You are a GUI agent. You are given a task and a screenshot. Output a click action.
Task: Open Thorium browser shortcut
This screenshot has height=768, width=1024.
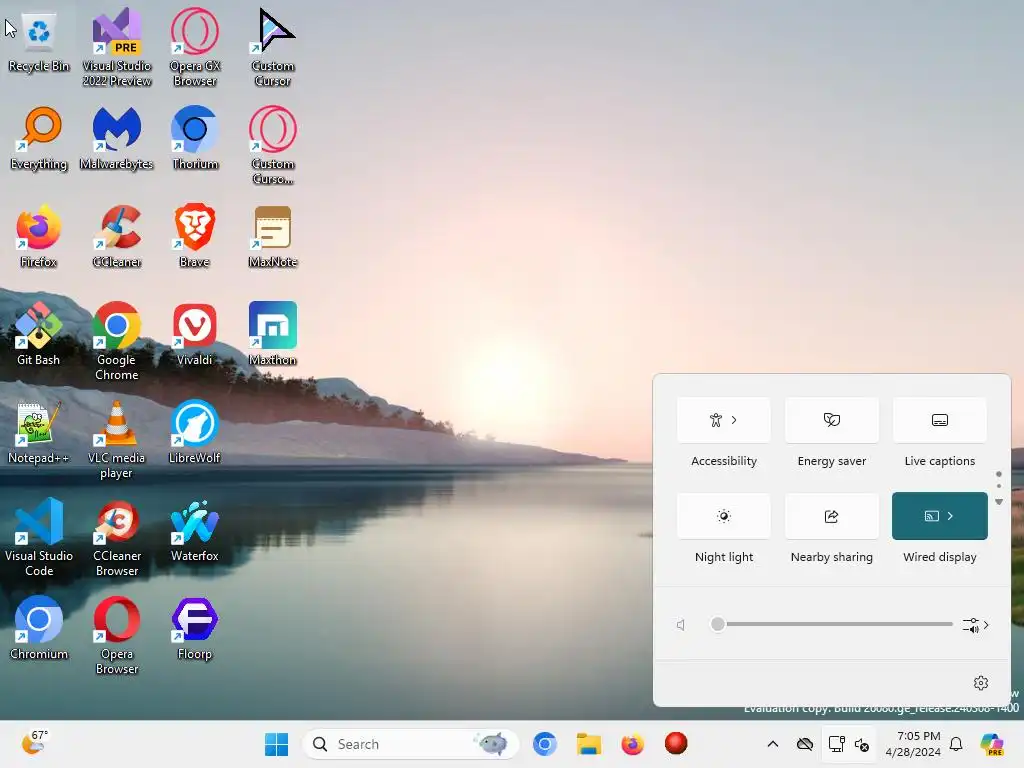point(195,138)
